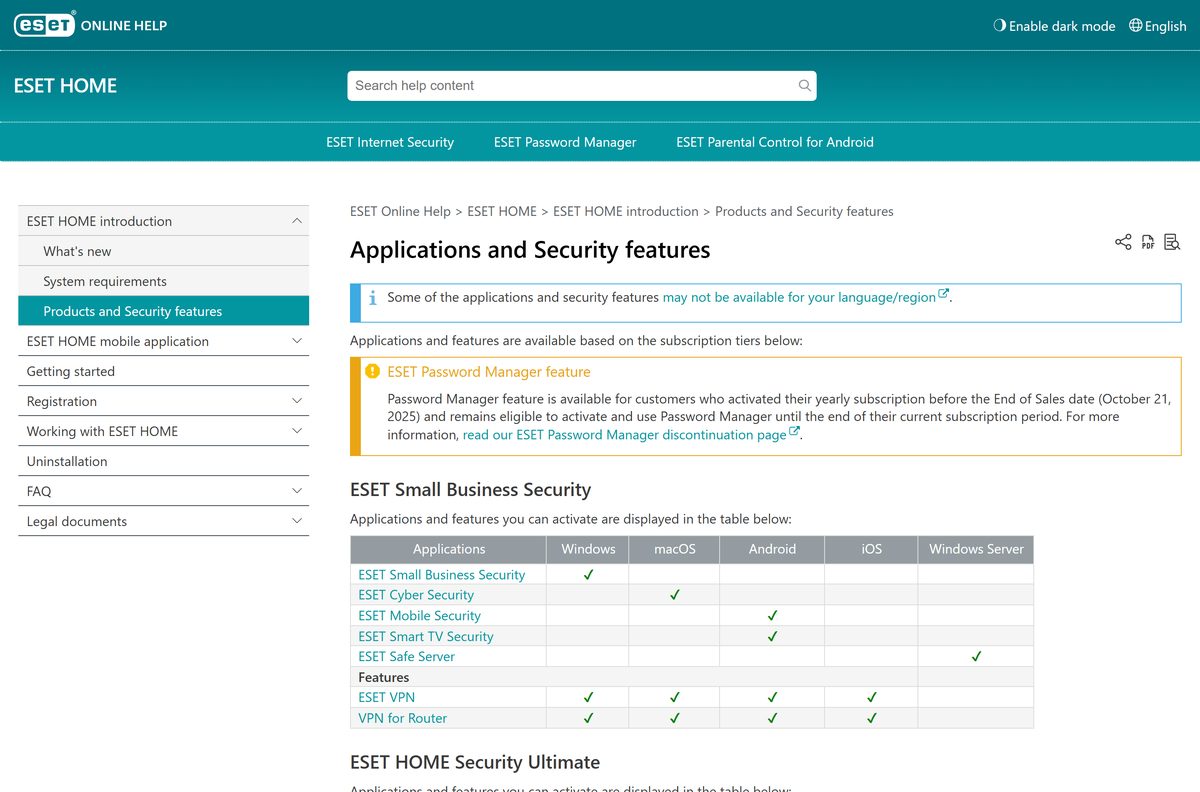Click the info icon in the blue note
Image resolution: width=1200 pixels, height=792 pixels.
click(372, 298)
